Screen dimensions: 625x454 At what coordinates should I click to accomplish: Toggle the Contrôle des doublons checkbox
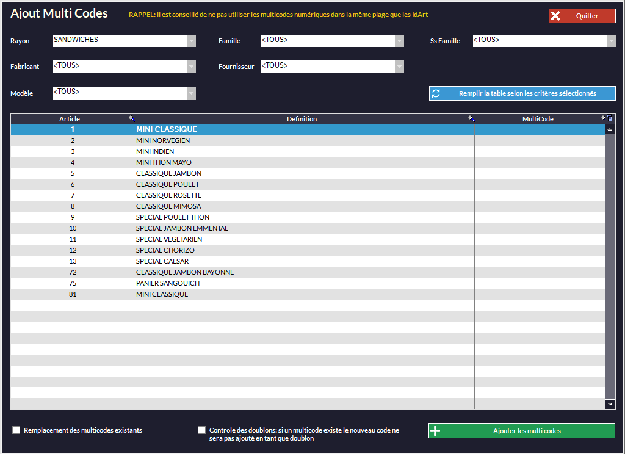click(202, 430)
